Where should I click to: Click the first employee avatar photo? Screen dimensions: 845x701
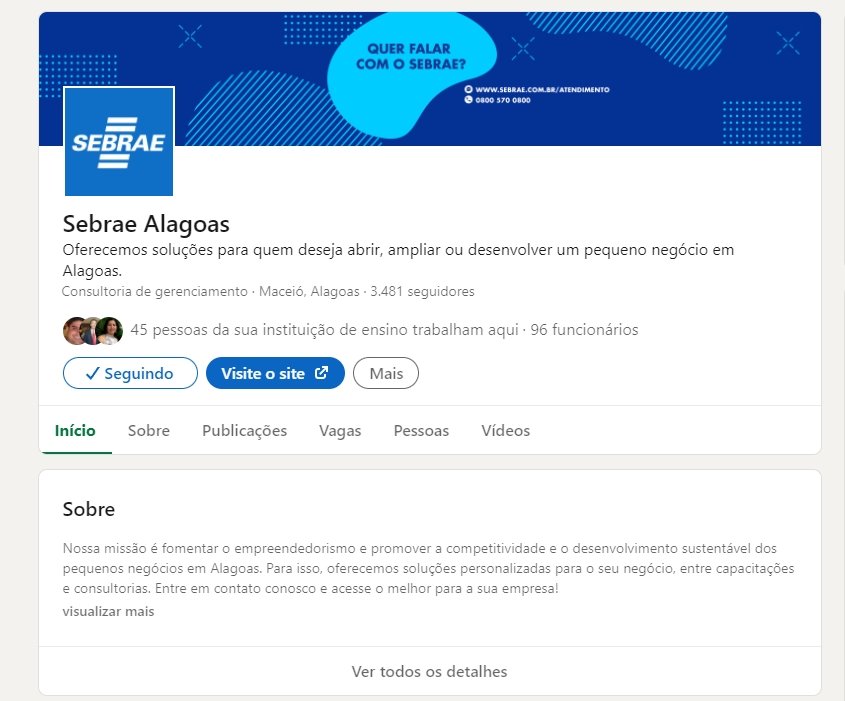[x=75, y=330]
